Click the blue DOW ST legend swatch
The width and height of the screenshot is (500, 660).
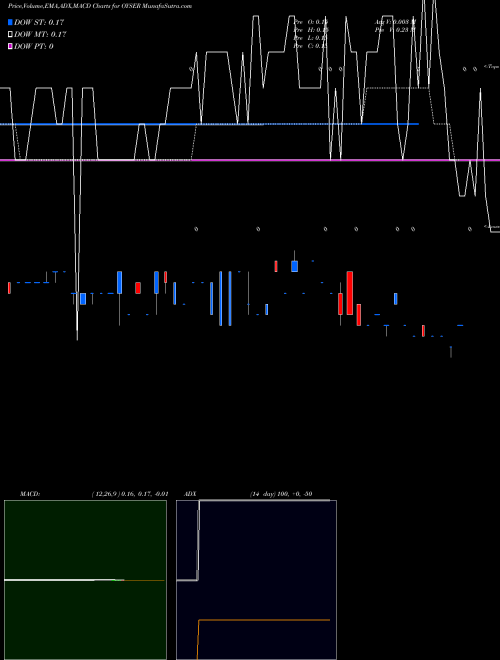pyautogui.click(x=10, y=22)
